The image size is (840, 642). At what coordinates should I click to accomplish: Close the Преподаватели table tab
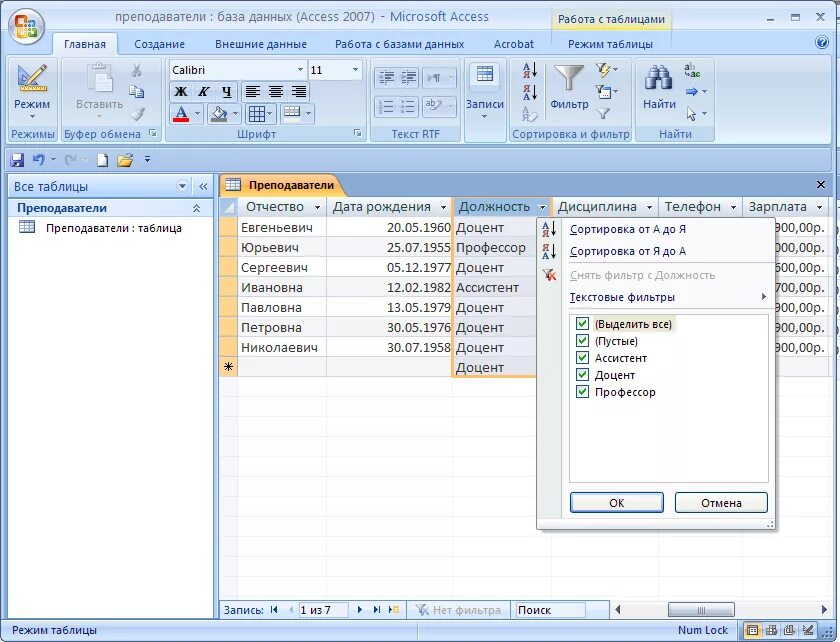point(820,185)
